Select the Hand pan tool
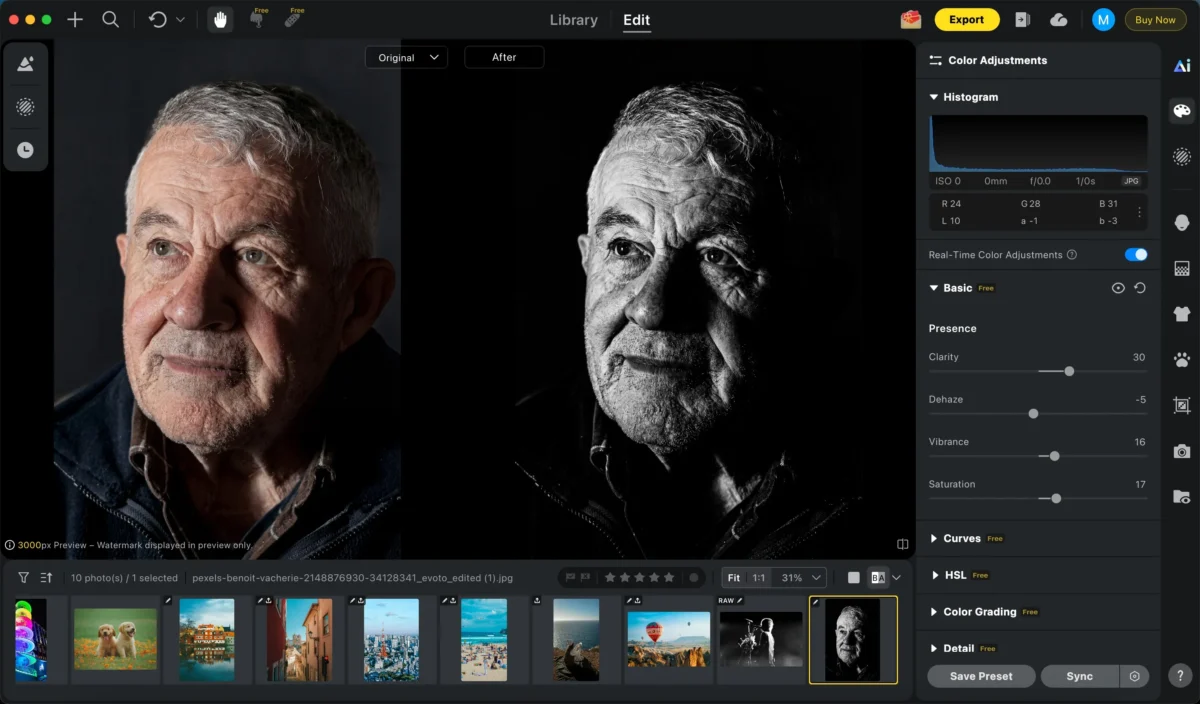Image resolution: width=1200 pixels, height=704 pixels. tap(220, 20)
